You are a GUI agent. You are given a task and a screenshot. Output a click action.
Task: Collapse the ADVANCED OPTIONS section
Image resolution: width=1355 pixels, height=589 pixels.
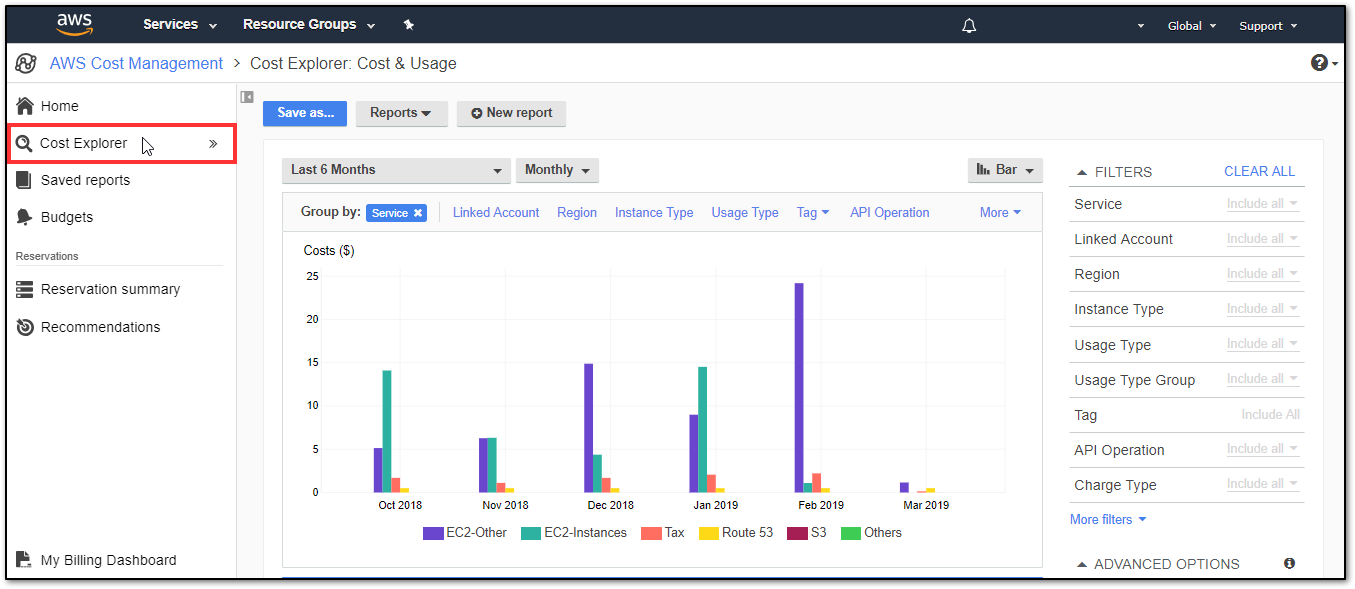1081,564
